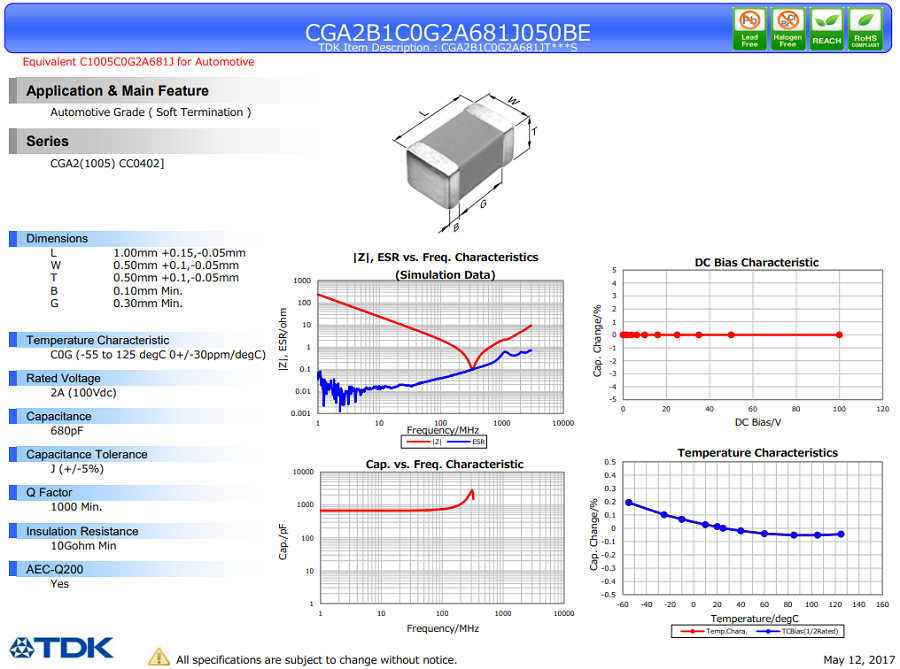Screen dimensions: 900x669
Task: Click the Temperature/degC axis label
Action: (754, 619)
